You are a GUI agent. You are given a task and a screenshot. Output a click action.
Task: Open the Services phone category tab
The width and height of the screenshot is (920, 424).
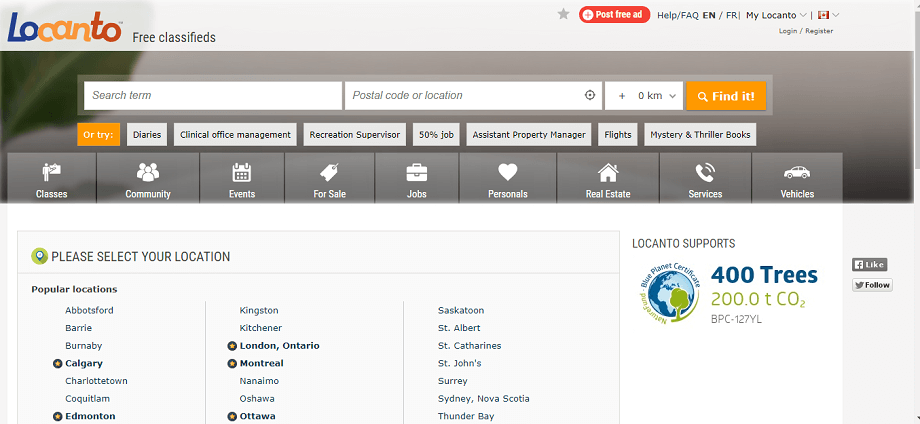tap(705, 179)
